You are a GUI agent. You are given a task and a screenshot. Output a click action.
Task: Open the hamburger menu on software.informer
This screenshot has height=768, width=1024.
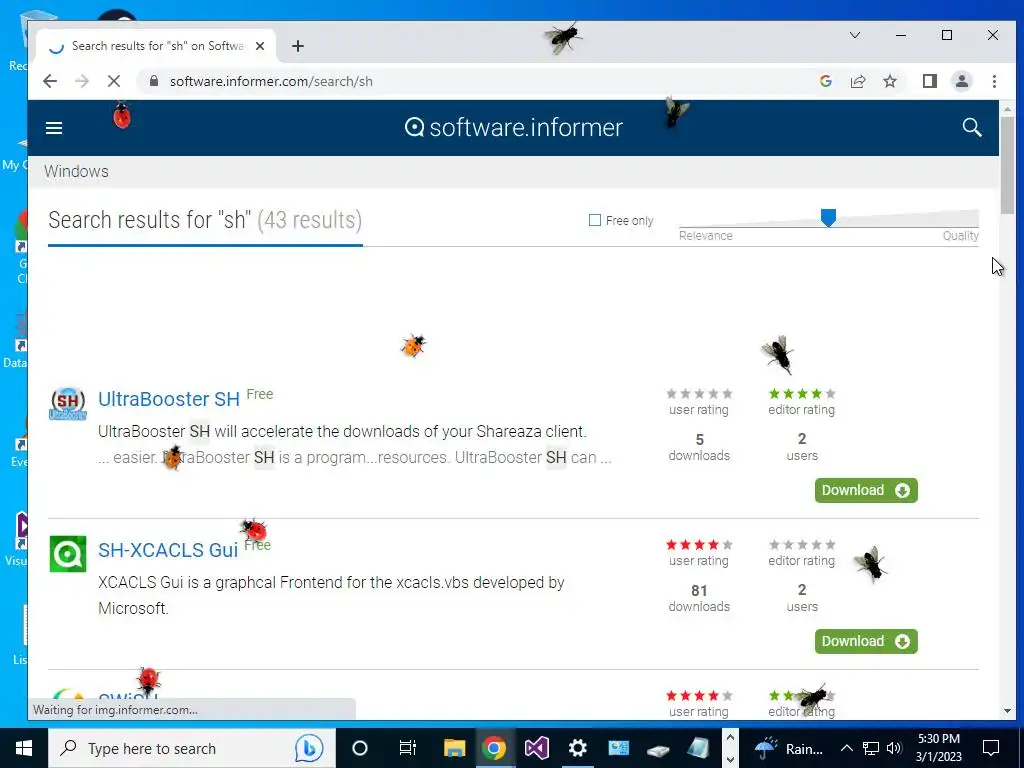54,128
